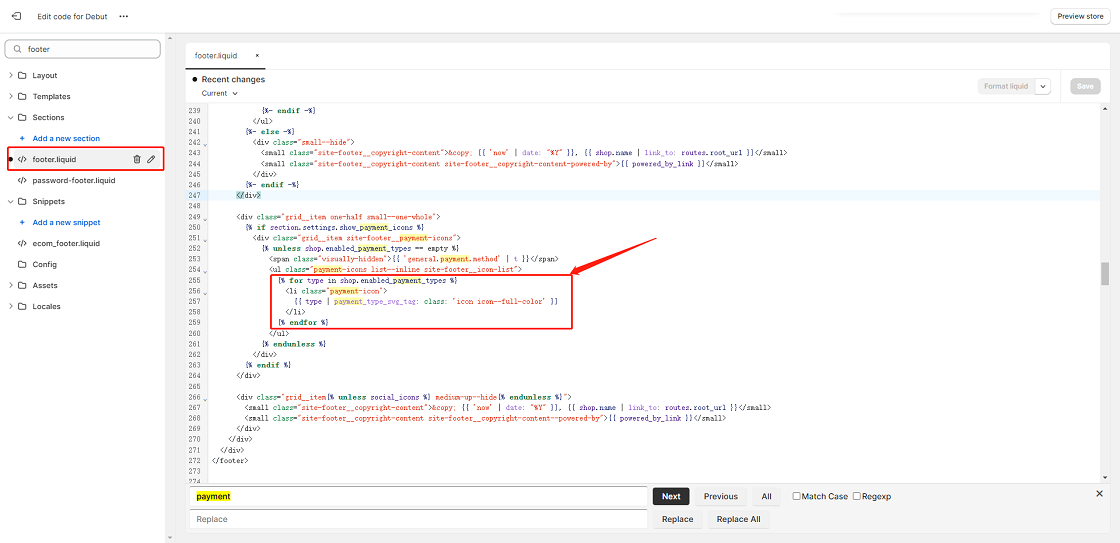The width and height of the screenshot is (1120, 543).
Task: Click into the Replace text field
Action: (418, 519)
